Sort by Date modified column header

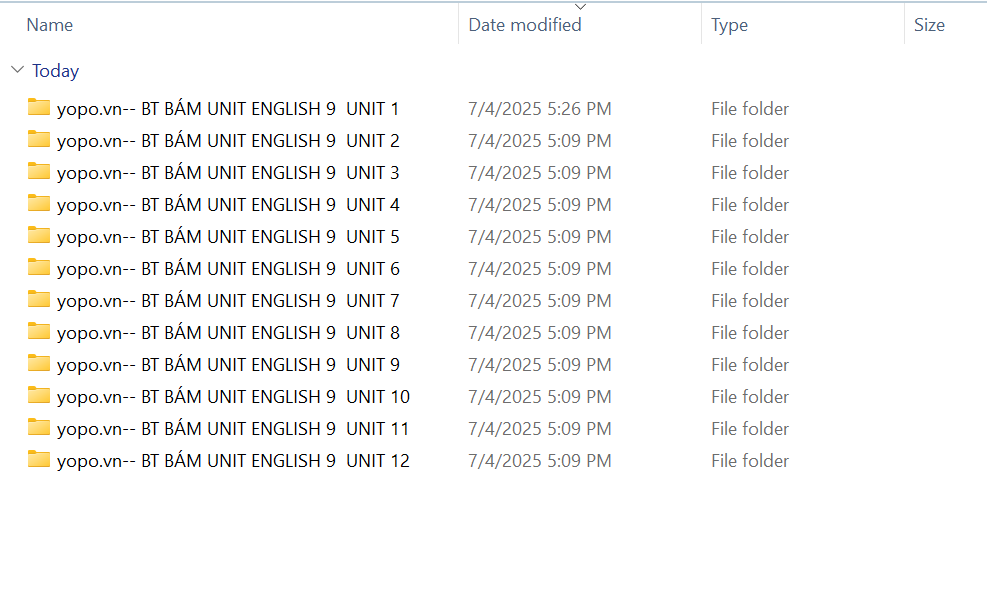[525, 25]
